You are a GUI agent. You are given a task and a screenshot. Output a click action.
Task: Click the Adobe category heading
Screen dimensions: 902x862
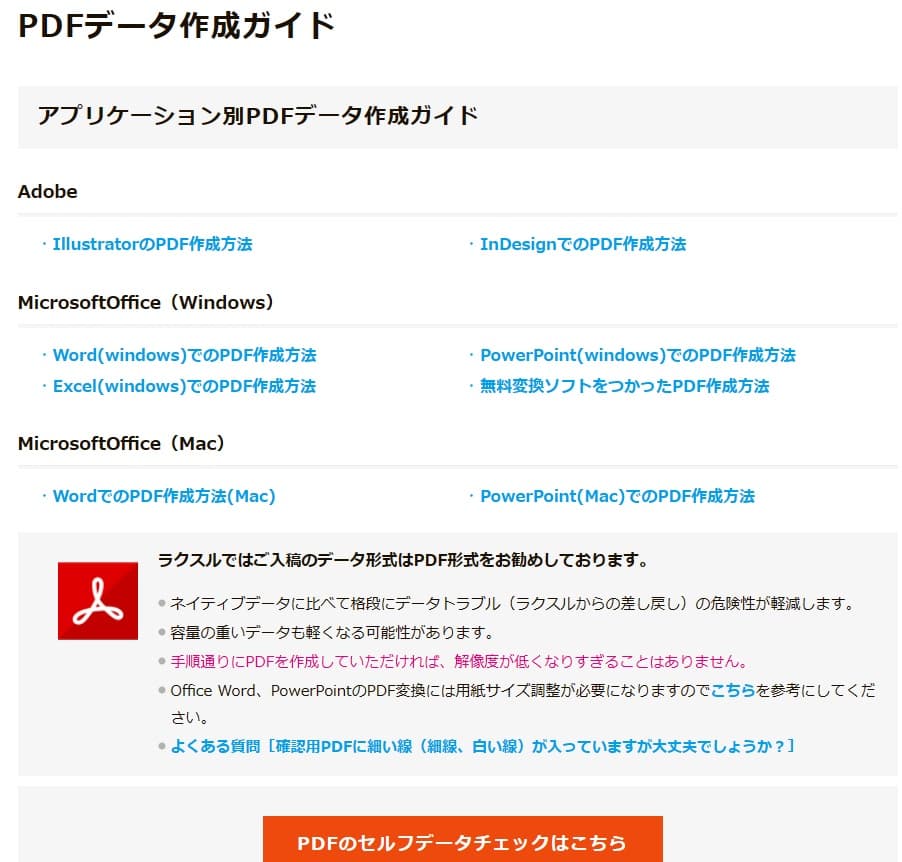pyautogui.click(x=48, y=191)
